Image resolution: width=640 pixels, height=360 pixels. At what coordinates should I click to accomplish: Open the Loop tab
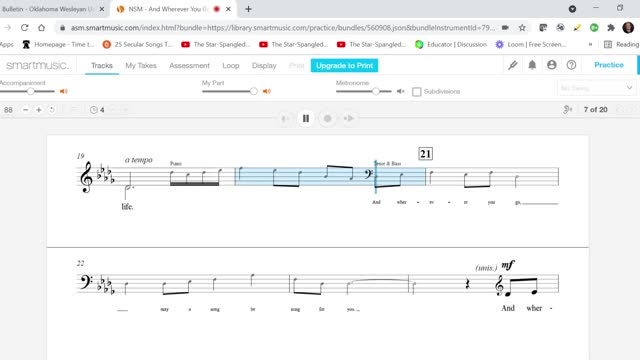pyautogui.click(x=231, y=66)
